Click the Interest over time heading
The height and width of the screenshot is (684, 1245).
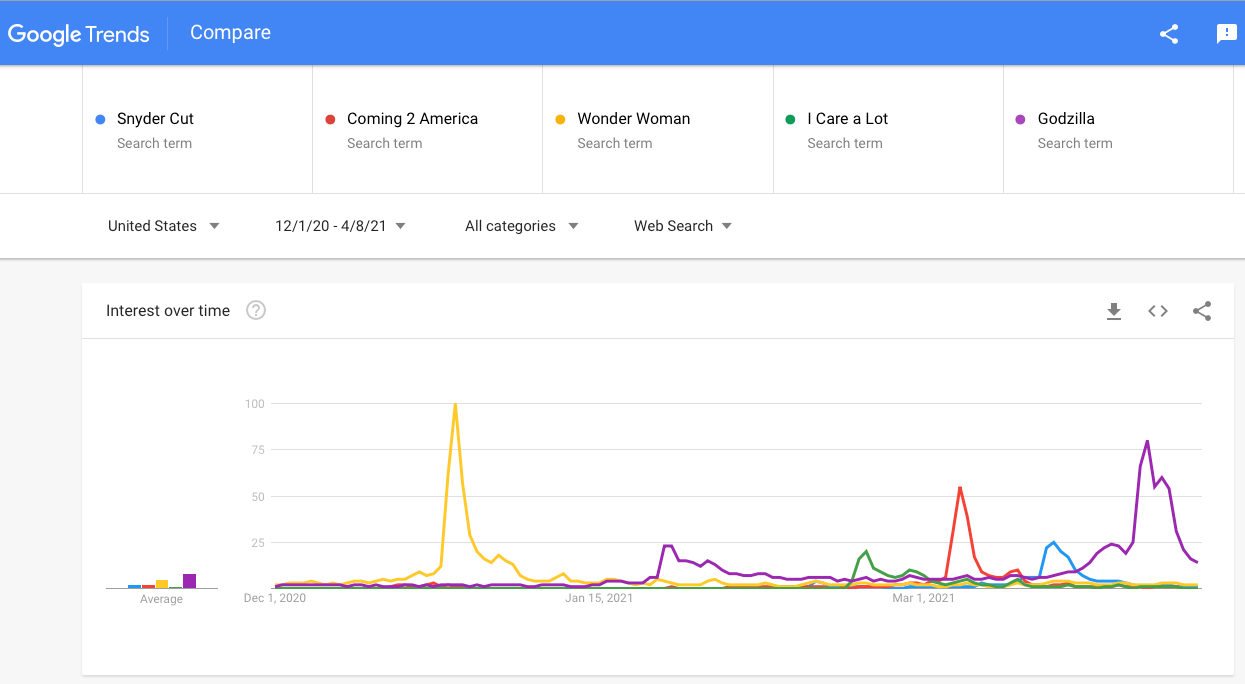click(168, 311)
